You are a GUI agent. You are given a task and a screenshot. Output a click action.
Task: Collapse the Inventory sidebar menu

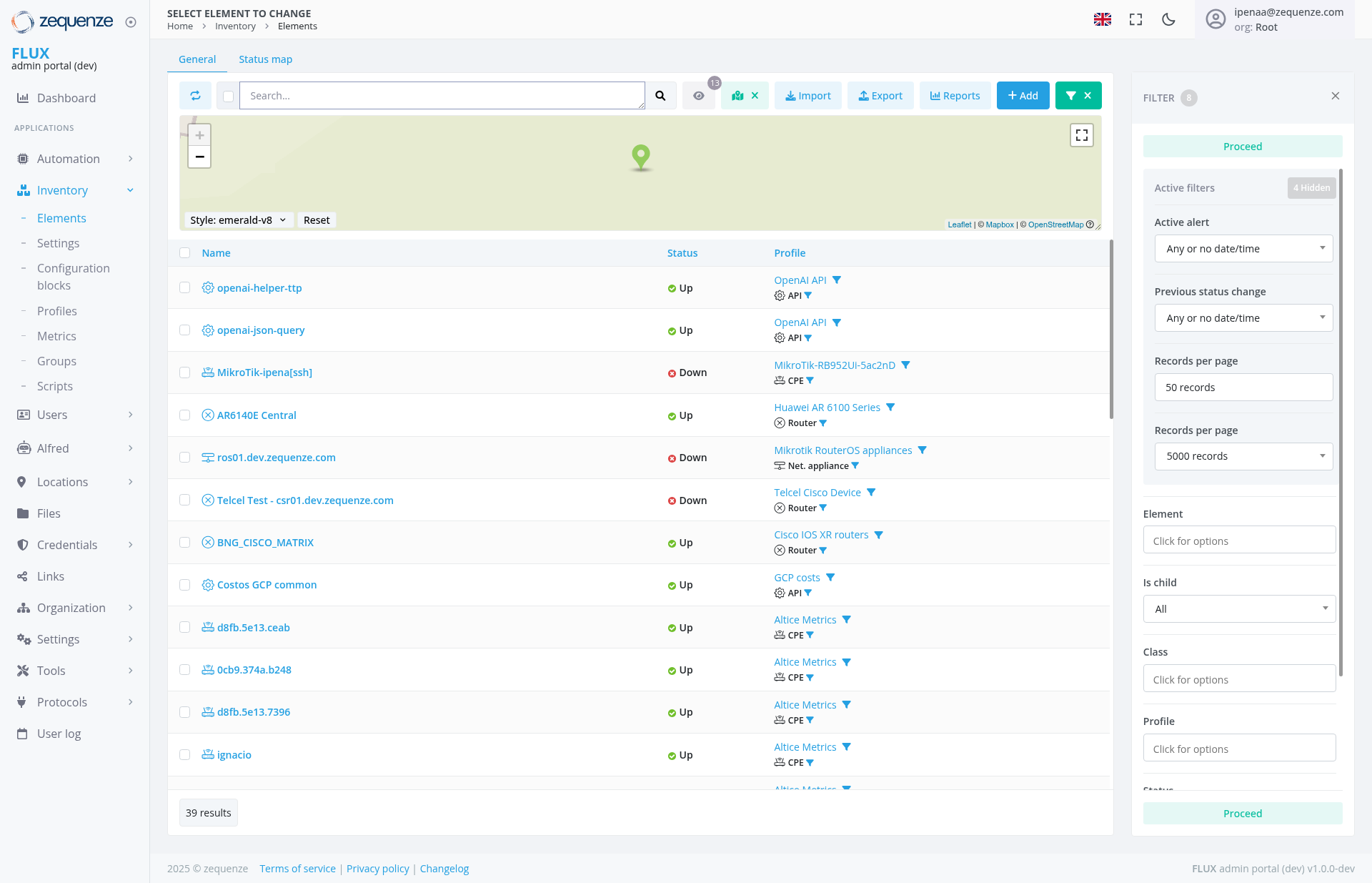click(x=74, y=190)
